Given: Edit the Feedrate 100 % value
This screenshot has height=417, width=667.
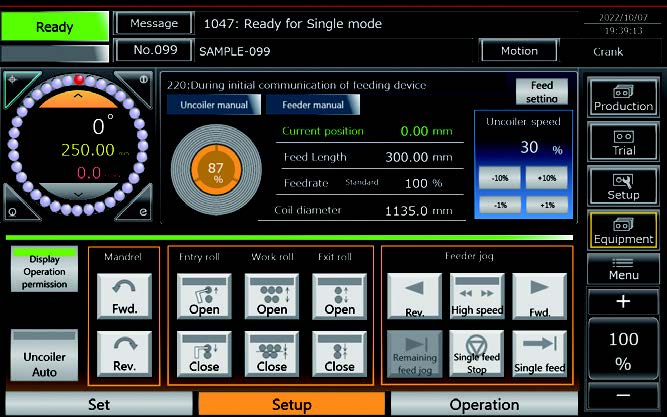Looking at the screenshot, I should pos(423,183).
